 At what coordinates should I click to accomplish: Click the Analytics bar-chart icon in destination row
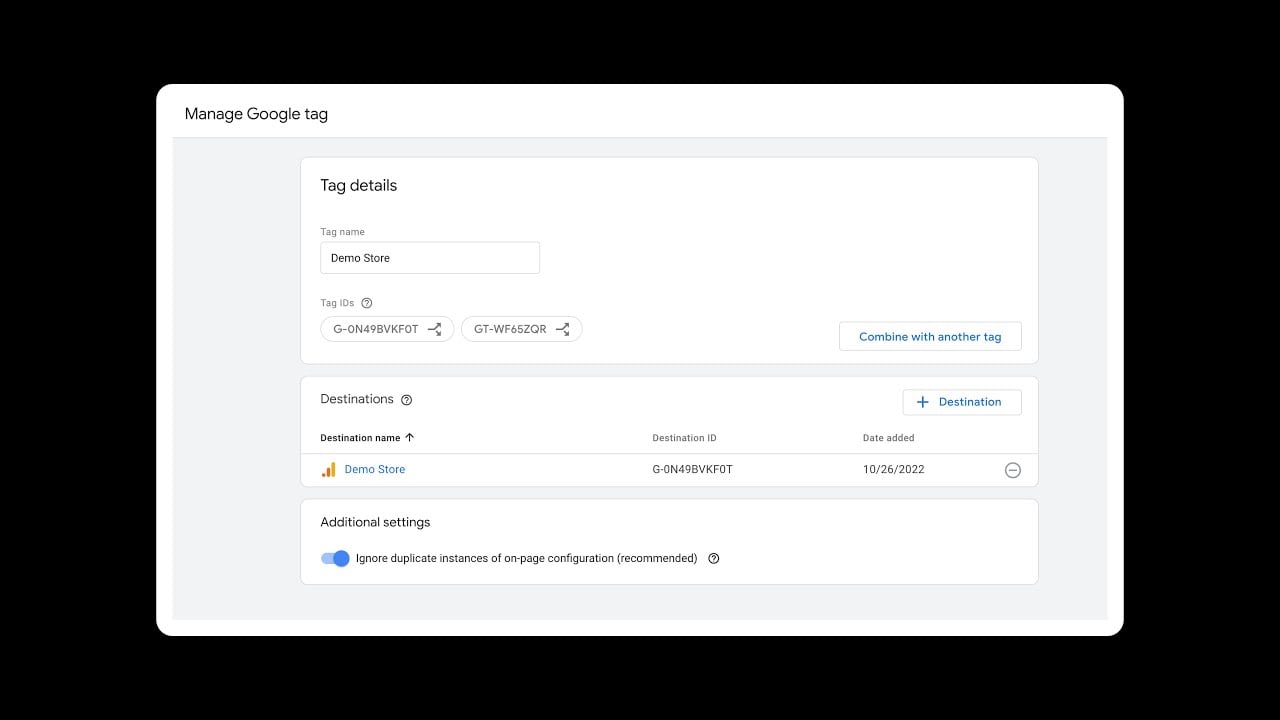(x=328, y=470)
